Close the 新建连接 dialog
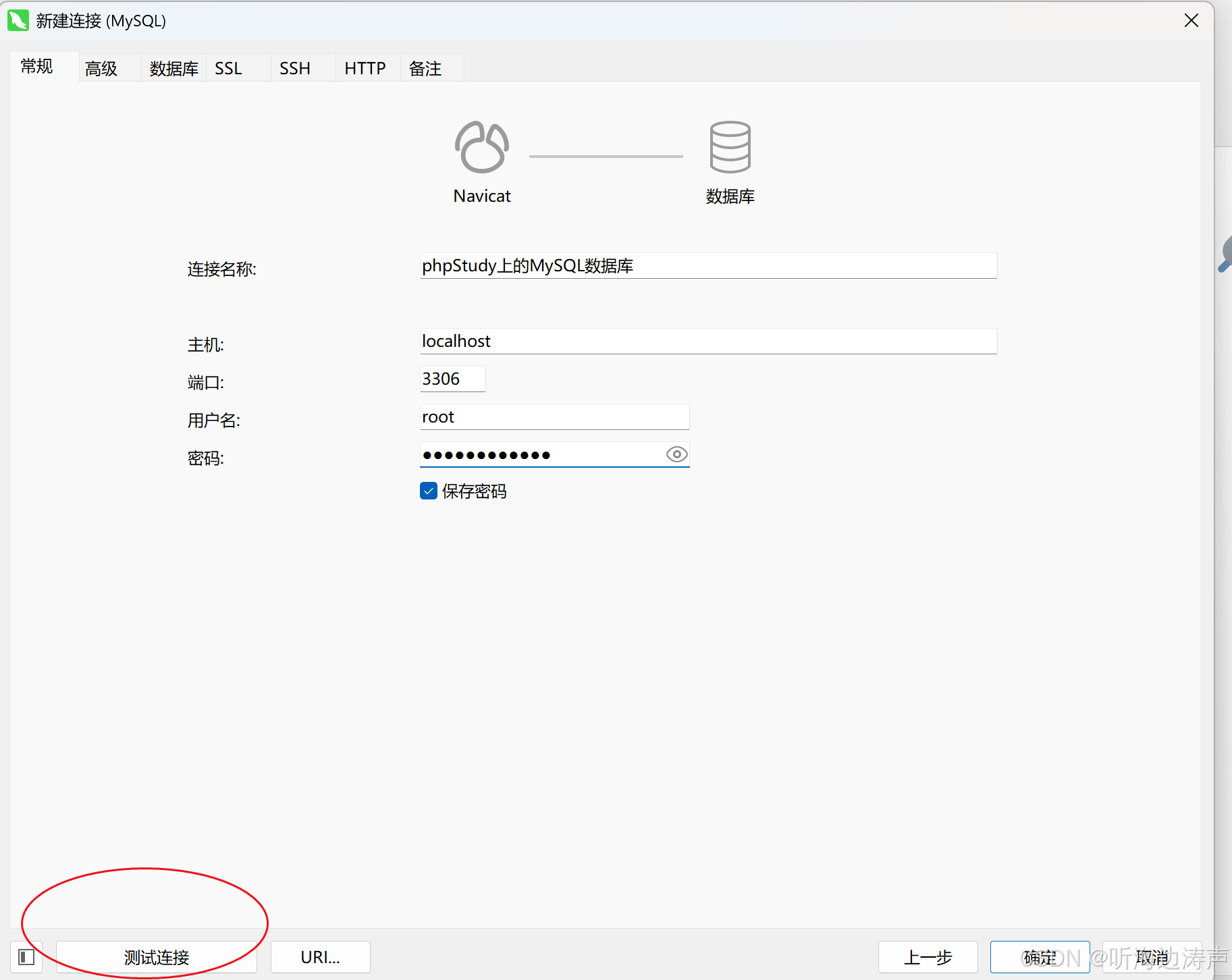The height and width of the screenshot is (980, 1232). [x=1191, y=20]
